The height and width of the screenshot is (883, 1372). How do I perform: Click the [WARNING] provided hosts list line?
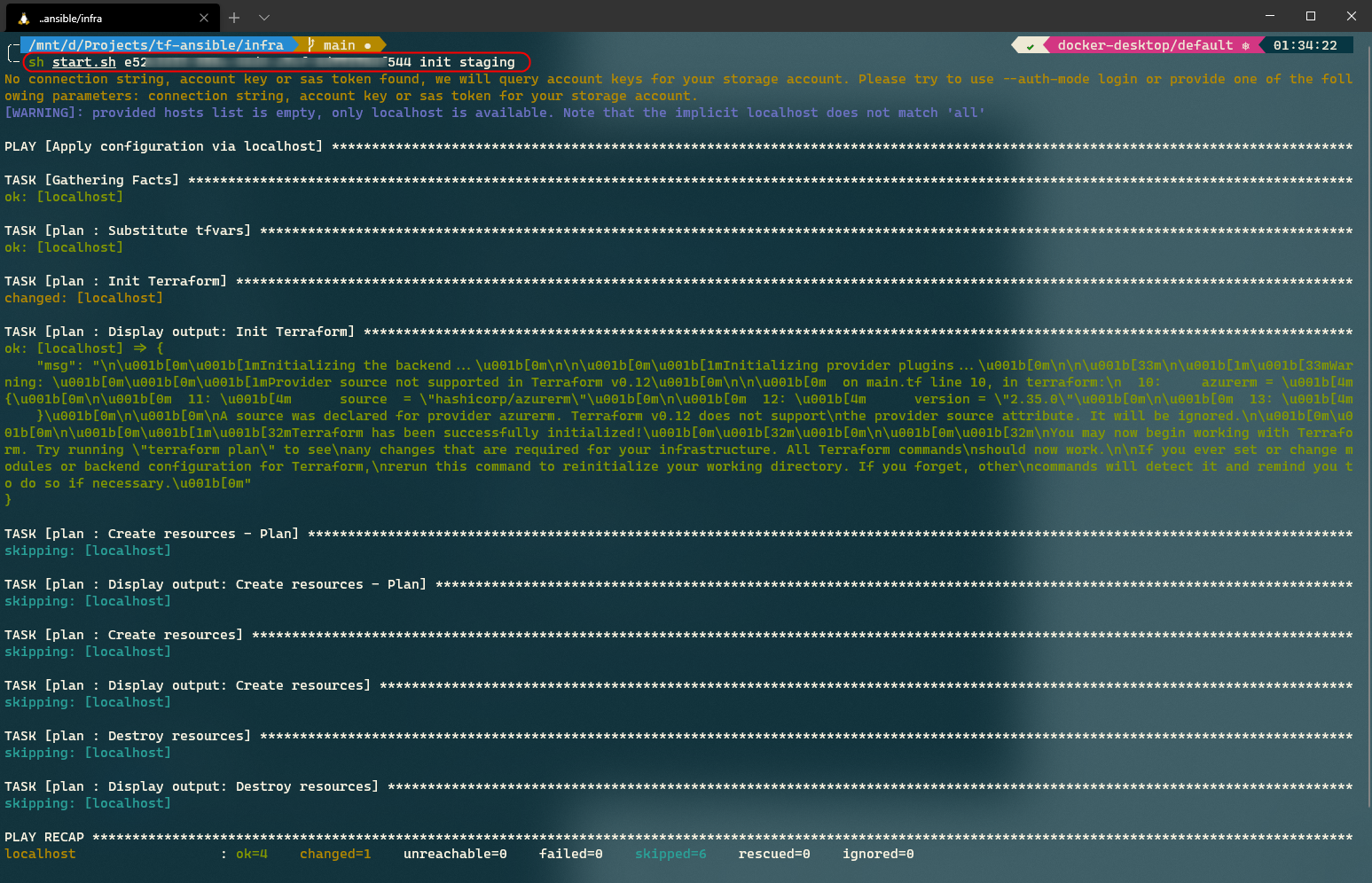[x=495, y=113]
